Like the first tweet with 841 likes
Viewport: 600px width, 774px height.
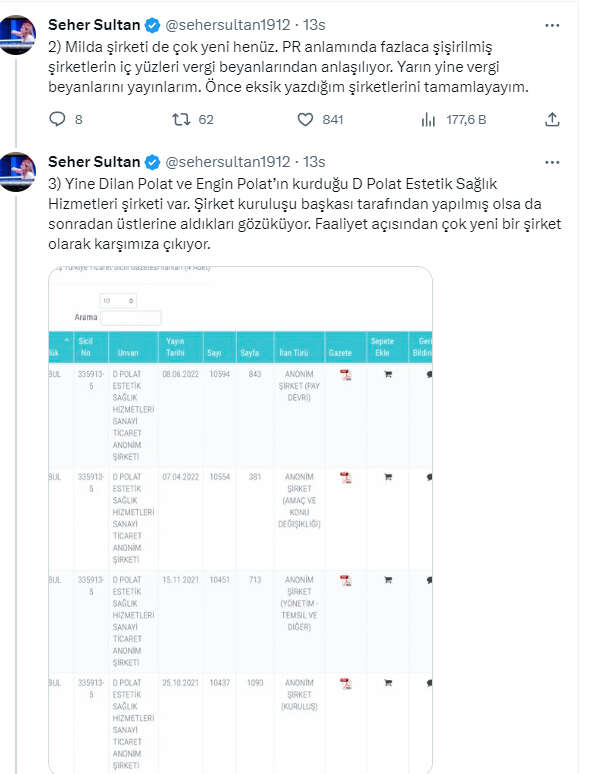tap(305, 120)
